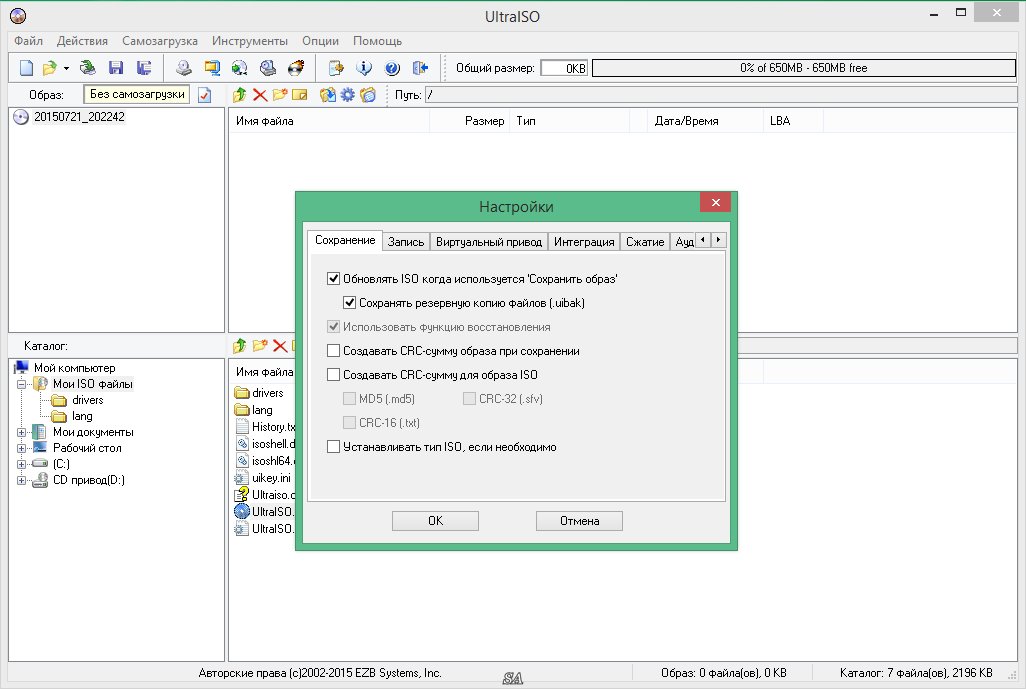Screen dimensions: 1026x689
Task: Switch to the Сжатие tab
Action: [645, 241]
